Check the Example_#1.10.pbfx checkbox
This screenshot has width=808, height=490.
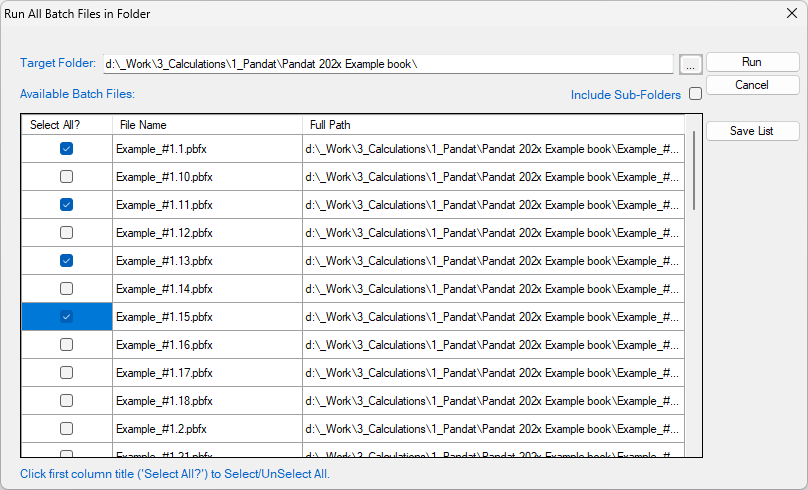(x=67, y=177)
